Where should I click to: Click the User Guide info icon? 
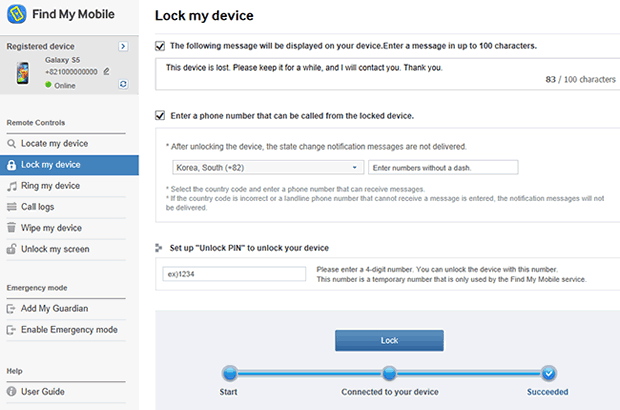(11, 391)
